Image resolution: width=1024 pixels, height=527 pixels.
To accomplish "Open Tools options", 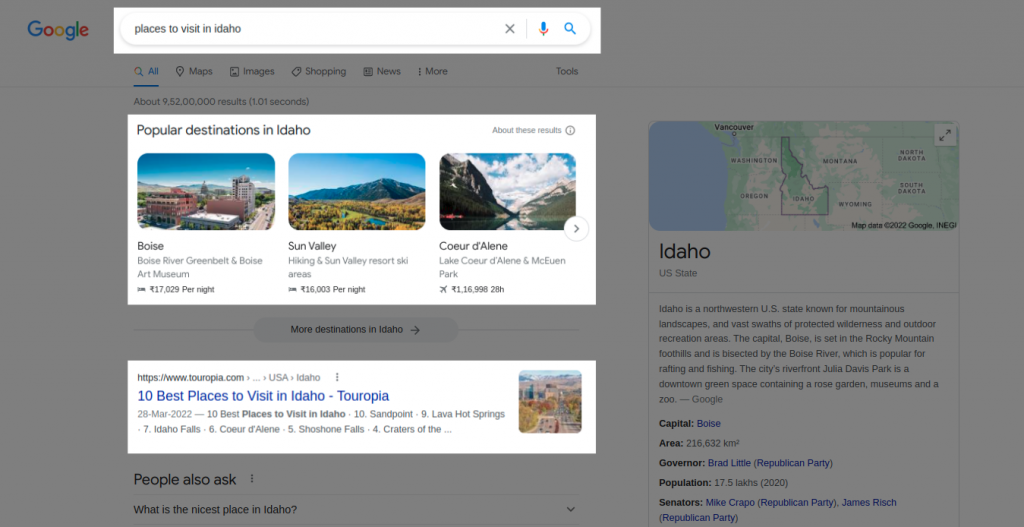I will (567, 71).
